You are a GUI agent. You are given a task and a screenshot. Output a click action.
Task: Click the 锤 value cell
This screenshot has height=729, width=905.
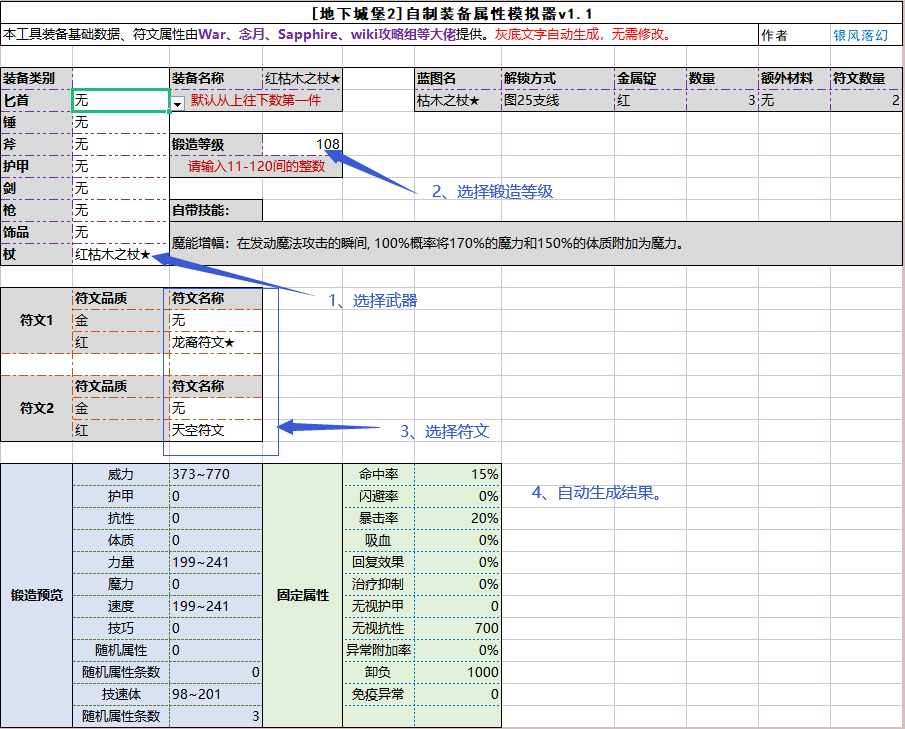pyautogui.click(x=121, y=122)
